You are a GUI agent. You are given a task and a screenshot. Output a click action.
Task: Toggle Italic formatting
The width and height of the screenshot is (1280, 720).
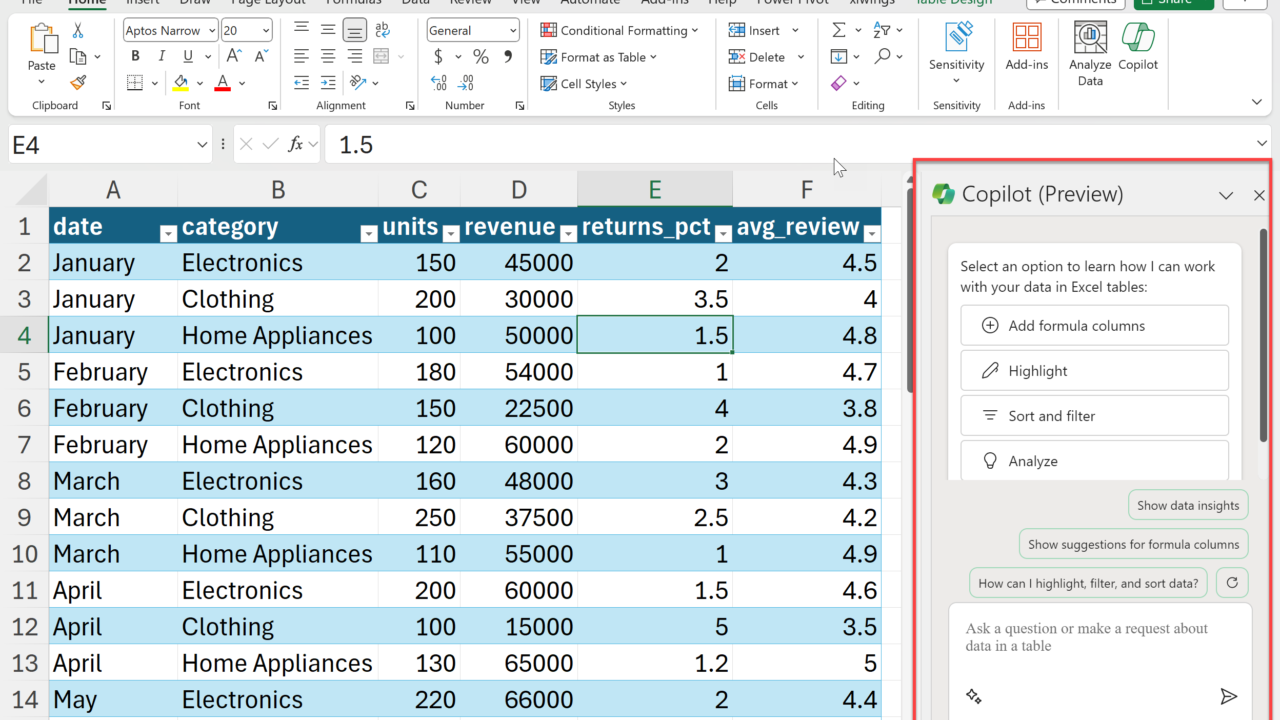coord(160,57)
